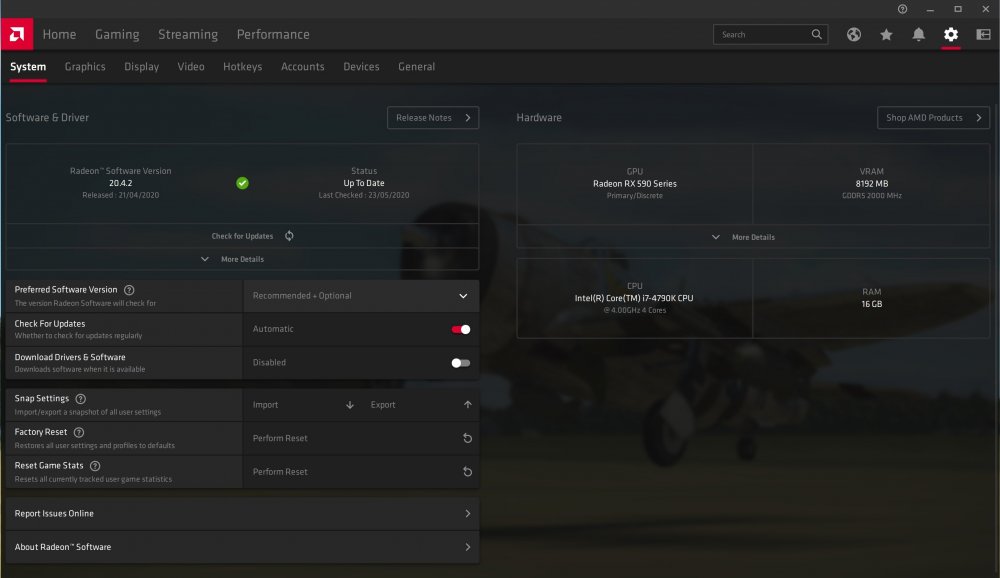
Task: Click help icon beside Factory Reset
Action: [78, 433]
